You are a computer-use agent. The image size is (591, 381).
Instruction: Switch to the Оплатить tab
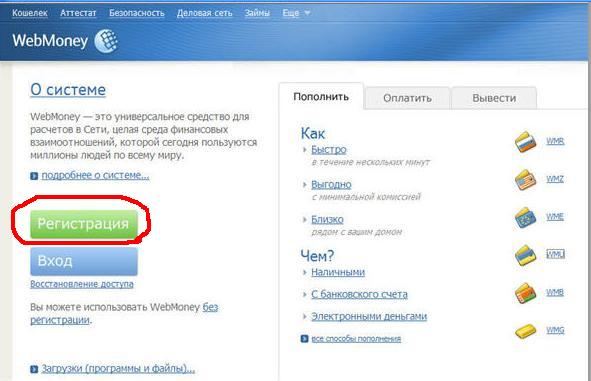[x=407, y=98]
